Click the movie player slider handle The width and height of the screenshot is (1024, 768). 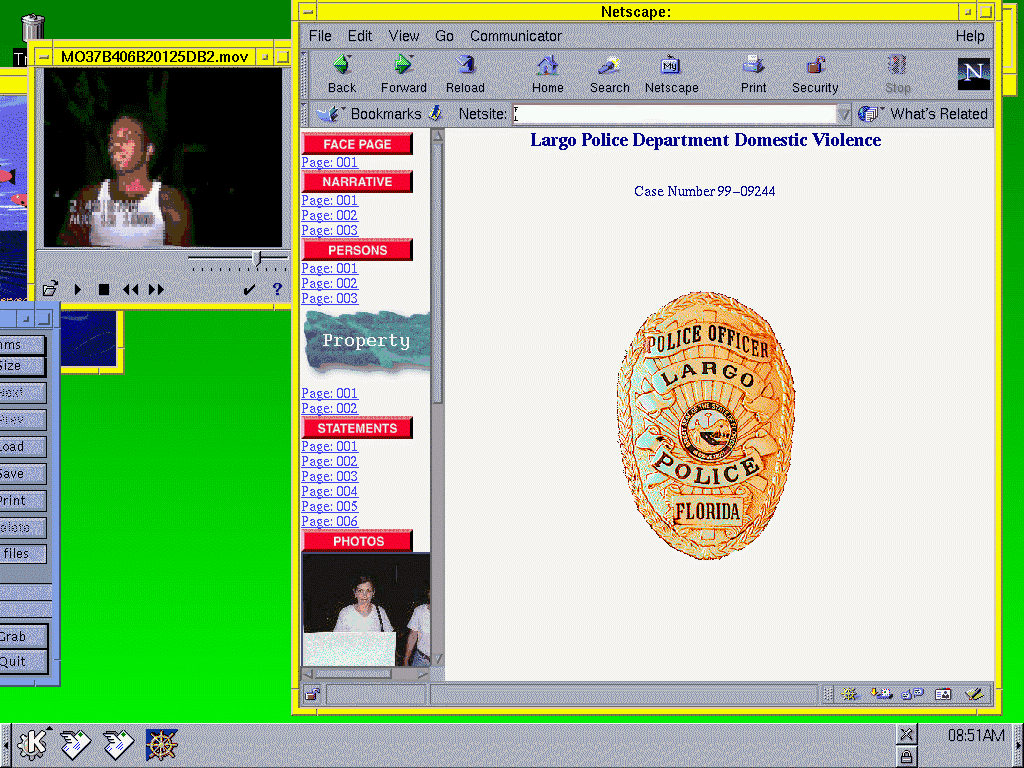[x=257, y=259]
